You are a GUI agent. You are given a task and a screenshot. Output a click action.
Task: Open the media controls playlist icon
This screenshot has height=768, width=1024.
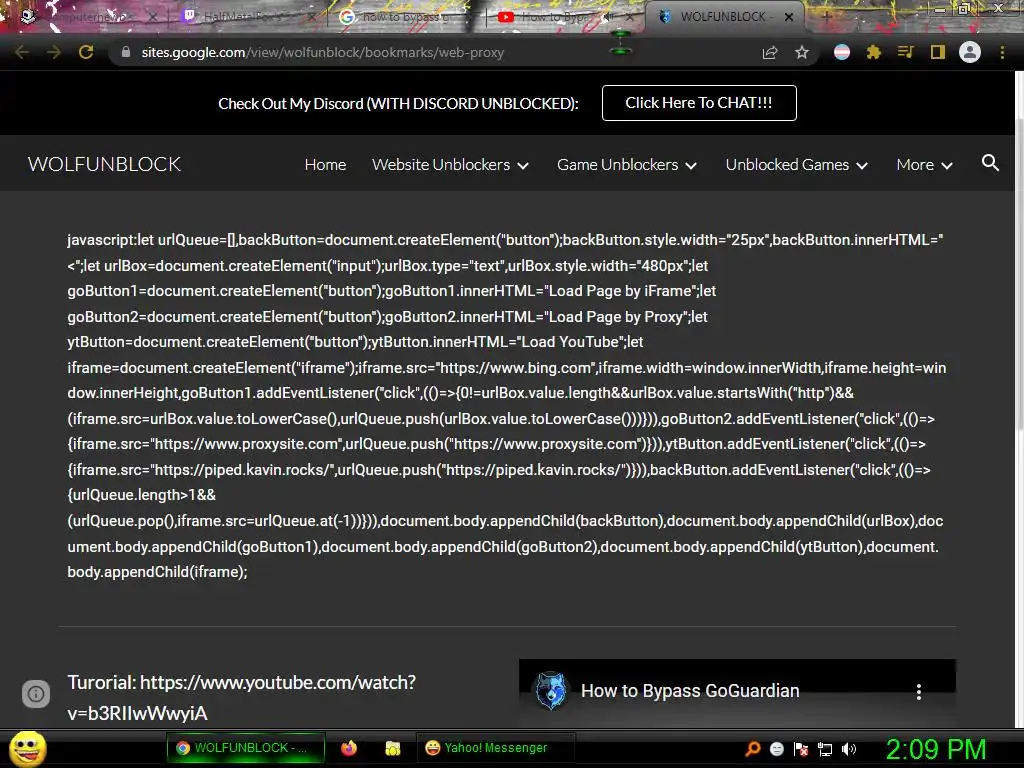tap(905, 52)
